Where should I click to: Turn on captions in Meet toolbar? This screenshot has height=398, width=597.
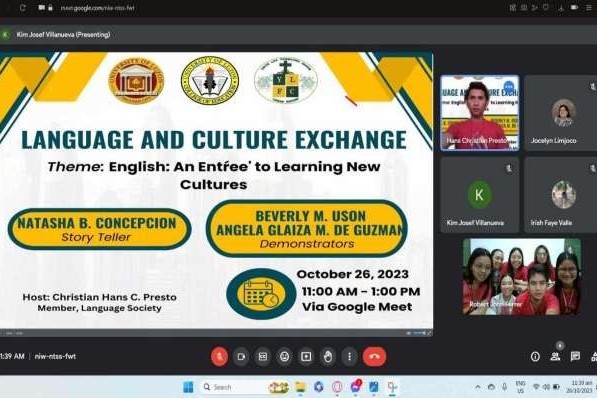pos(263,356)
